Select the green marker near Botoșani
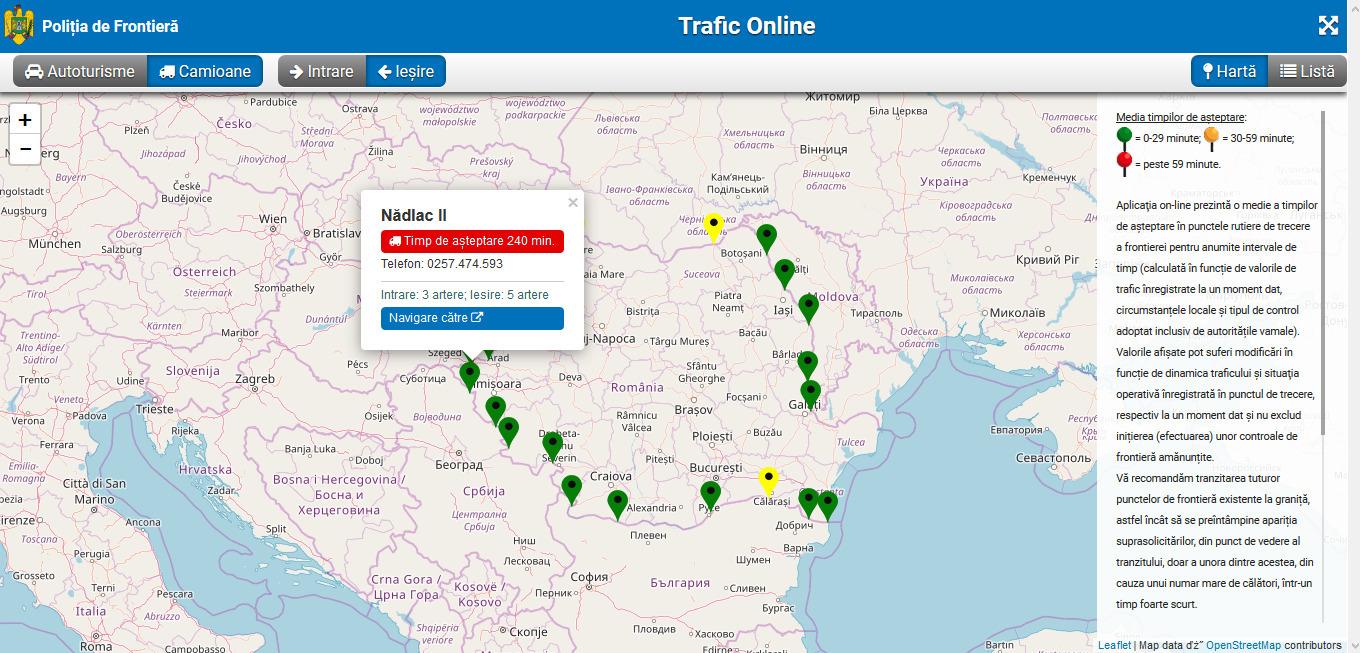 coord(766,238)
